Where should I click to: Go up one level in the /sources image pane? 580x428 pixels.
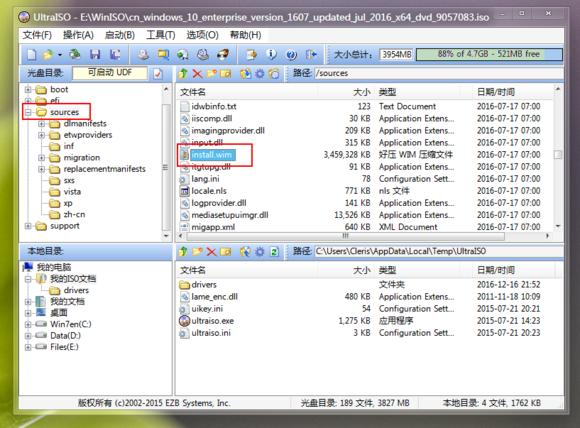[183, 74]
